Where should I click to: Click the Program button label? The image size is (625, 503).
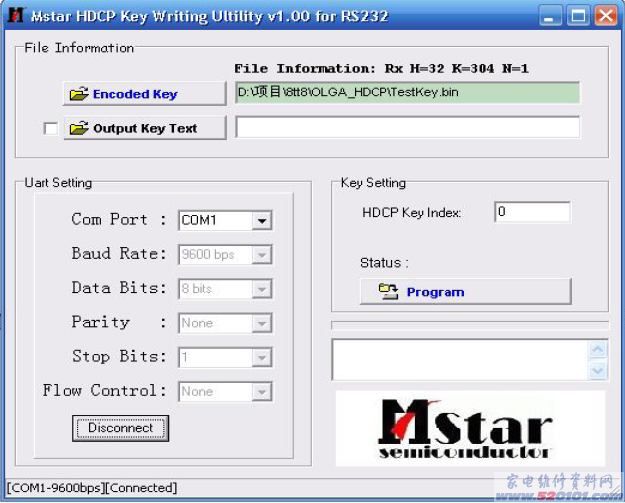435,292
